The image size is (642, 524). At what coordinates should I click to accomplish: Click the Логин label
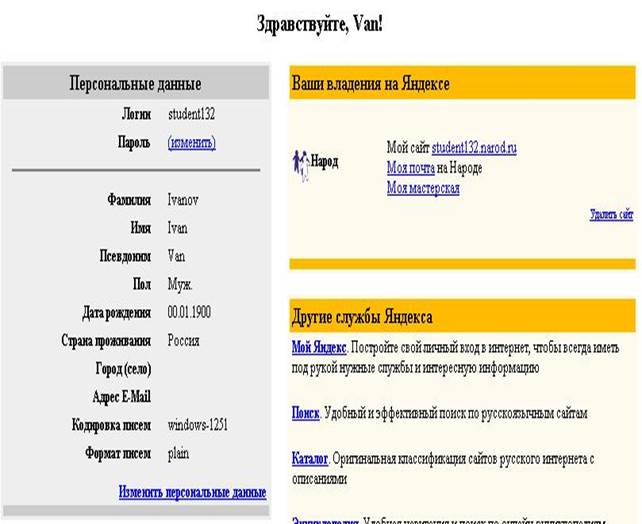tap(136, 114)
